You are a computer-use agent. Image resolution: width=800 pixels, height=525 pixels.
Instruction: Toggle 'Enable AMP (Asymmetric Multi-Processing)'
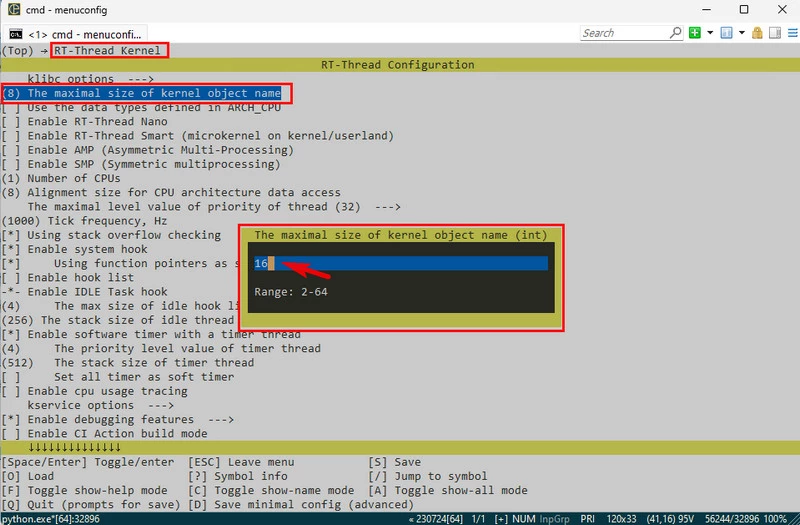pyautogui.click(x=148, y=150)
